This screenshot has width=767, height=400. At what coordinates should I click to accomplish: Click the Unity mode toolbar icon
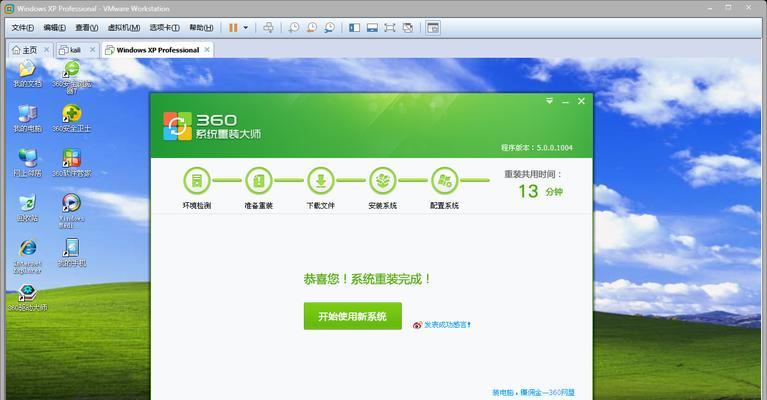[407, 28]
